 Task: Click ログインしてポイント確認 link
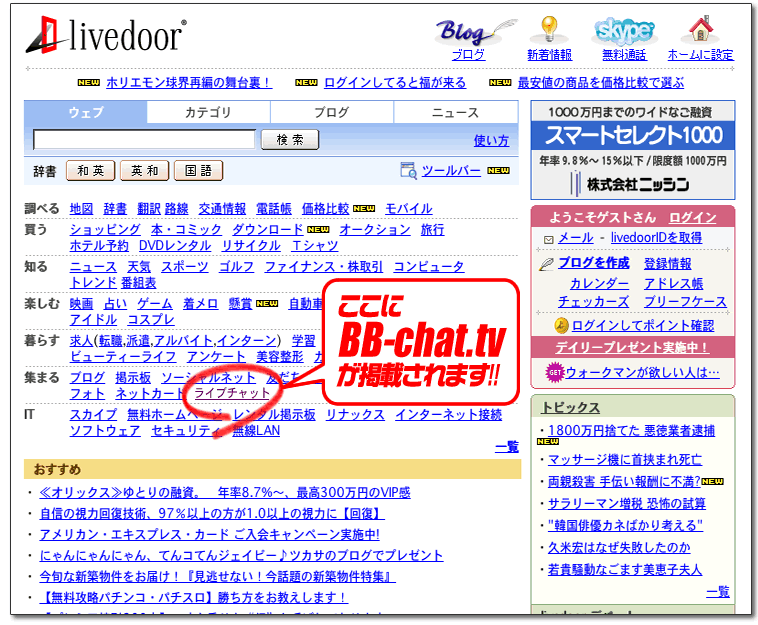pos(643,326)
